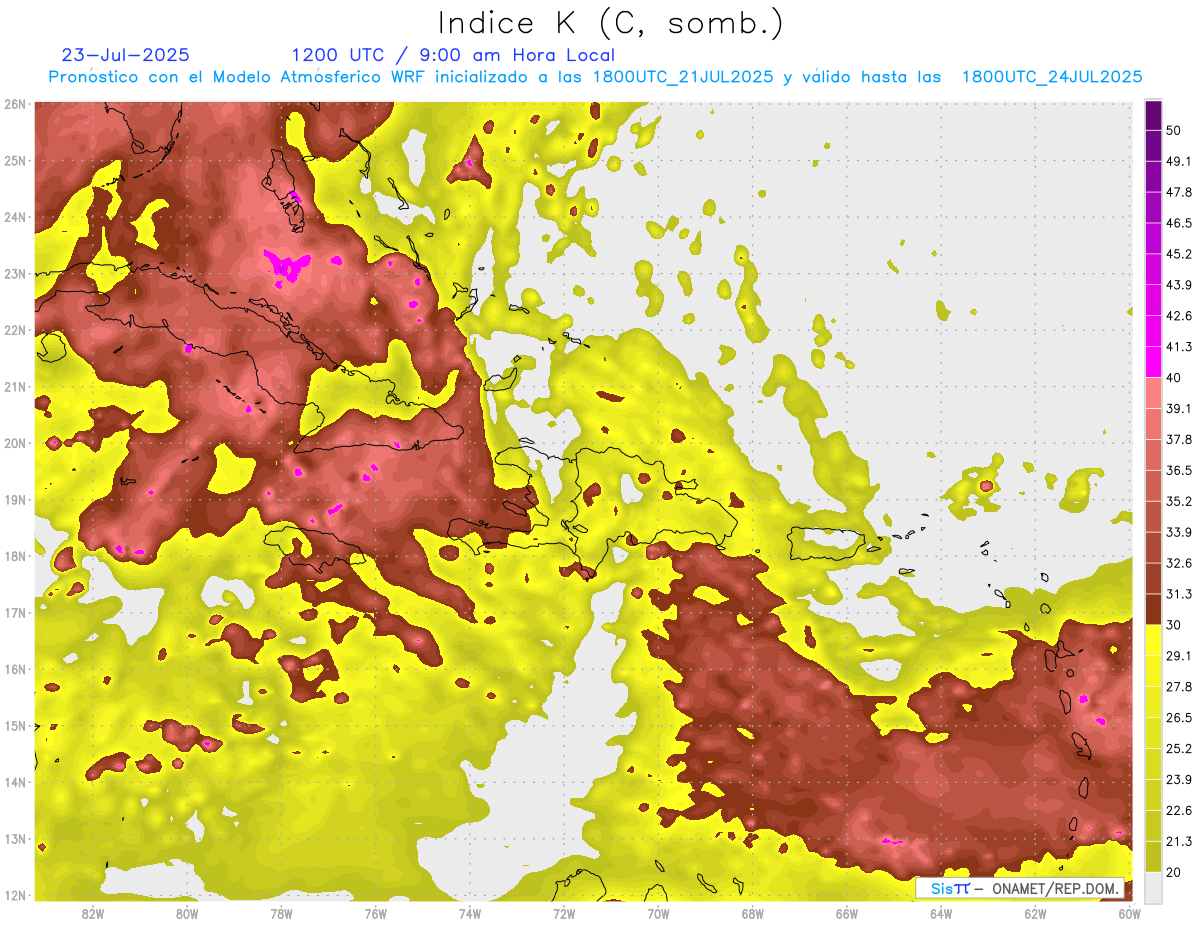Click the color bar value '47.8'
Viewport: 1200px width, 927px height.
1178,192
